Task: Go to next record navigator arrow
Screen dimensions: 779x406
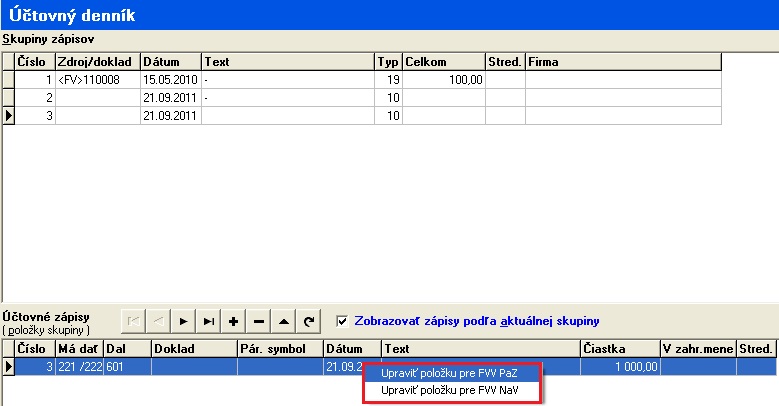Action: (184, 321)
